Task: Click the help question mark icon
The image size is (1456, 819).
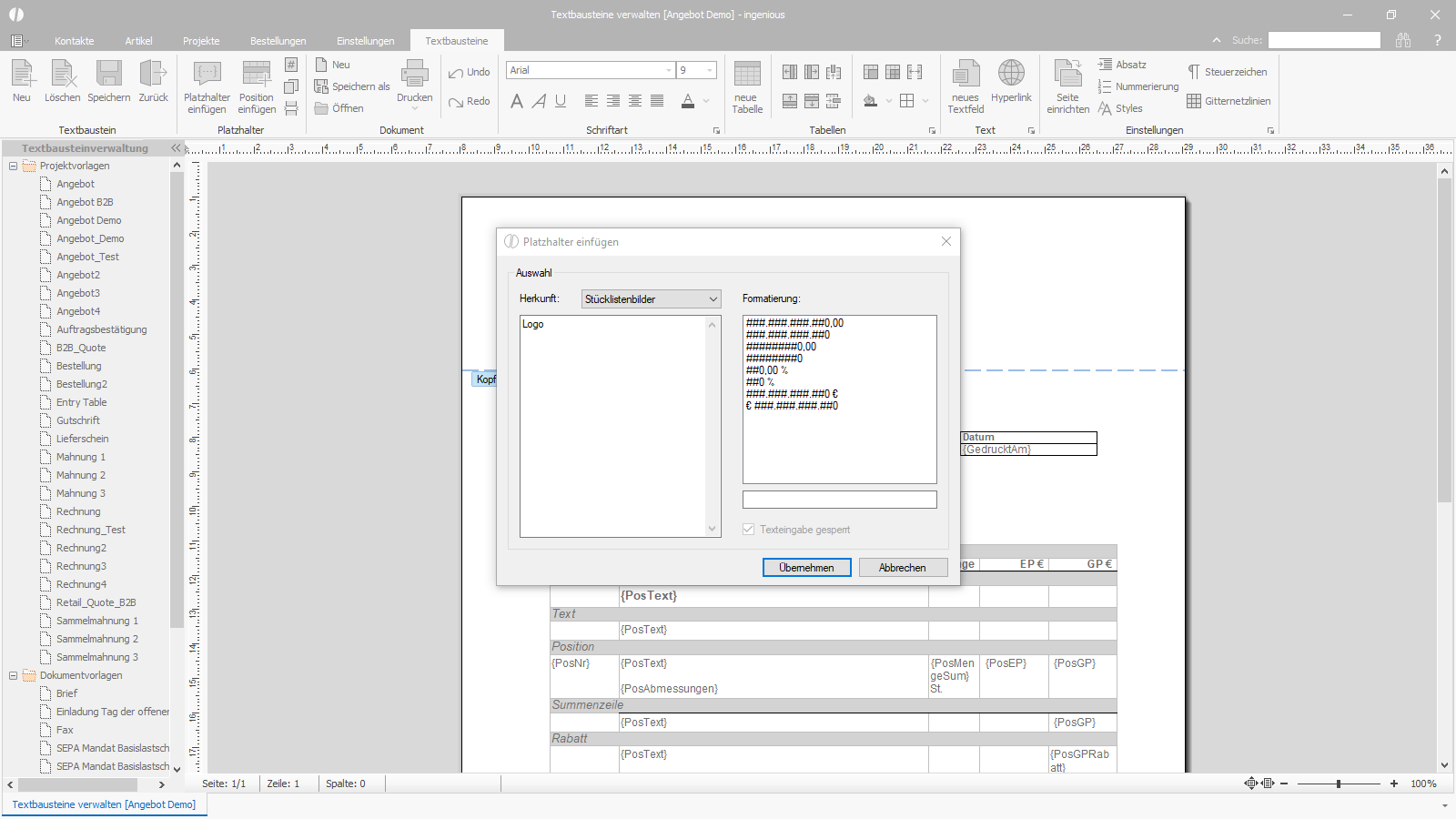Action: click(x=1438, y=40)
